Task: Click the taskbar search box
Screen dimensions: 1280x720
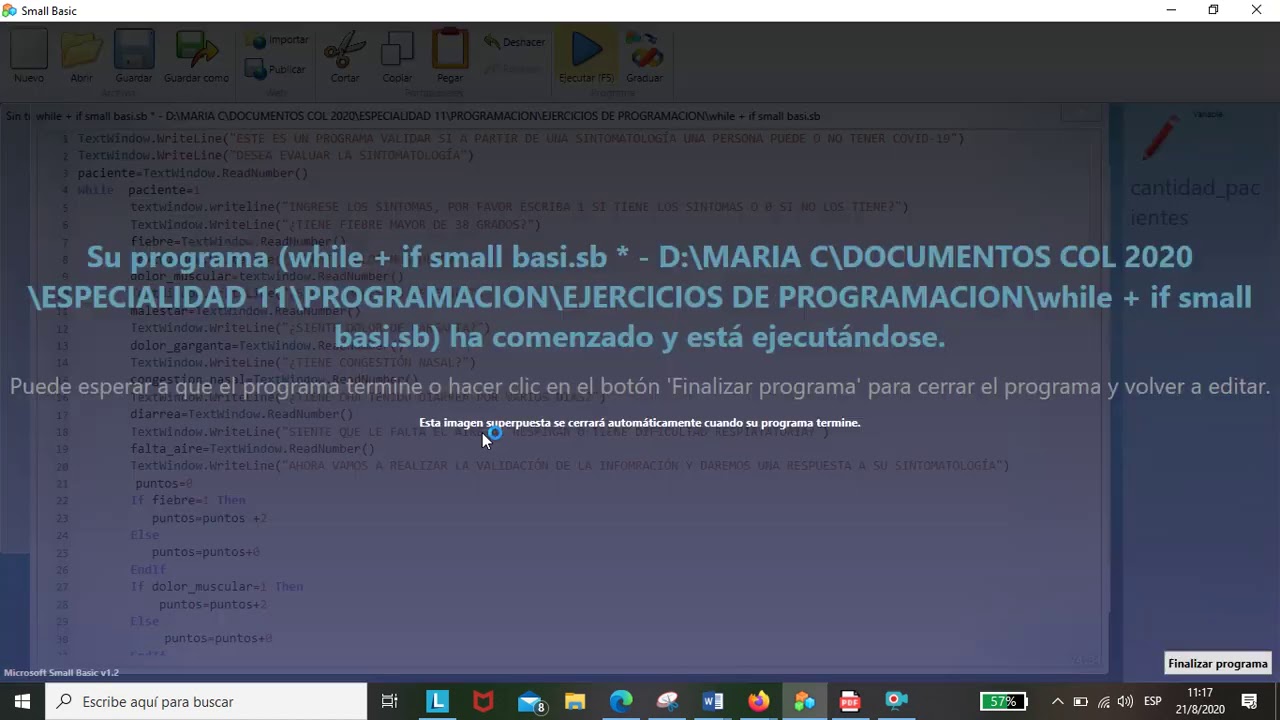Action: tap(206, 702)
